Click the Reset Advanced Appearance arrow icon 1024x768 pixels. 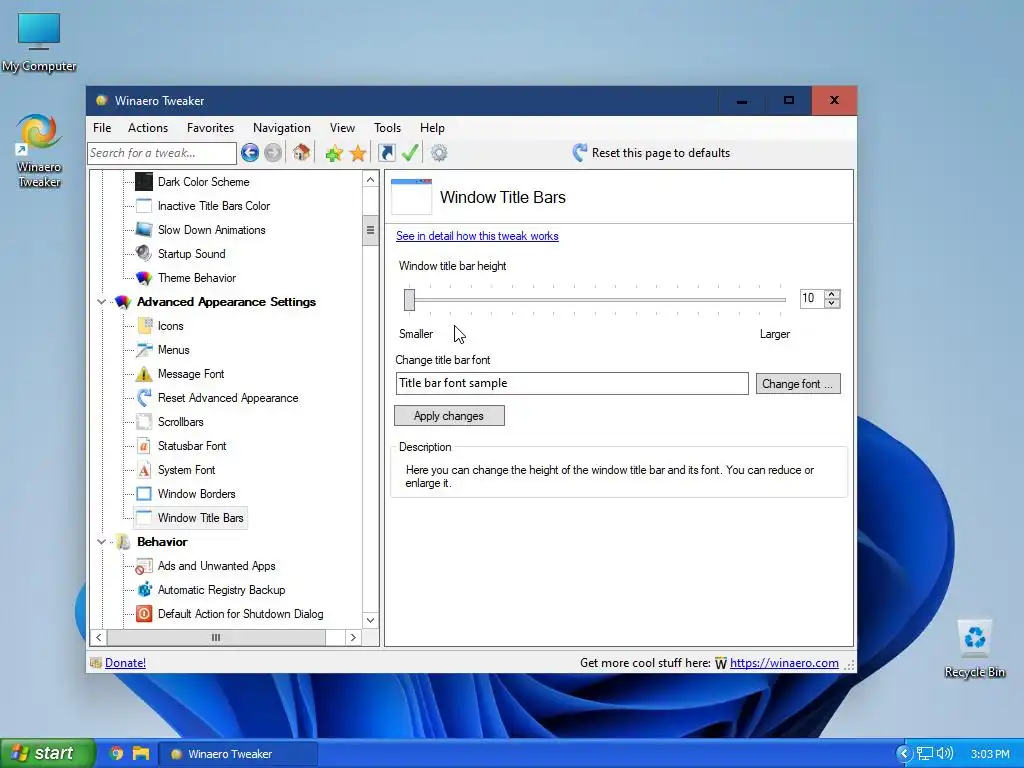point(144,398)
